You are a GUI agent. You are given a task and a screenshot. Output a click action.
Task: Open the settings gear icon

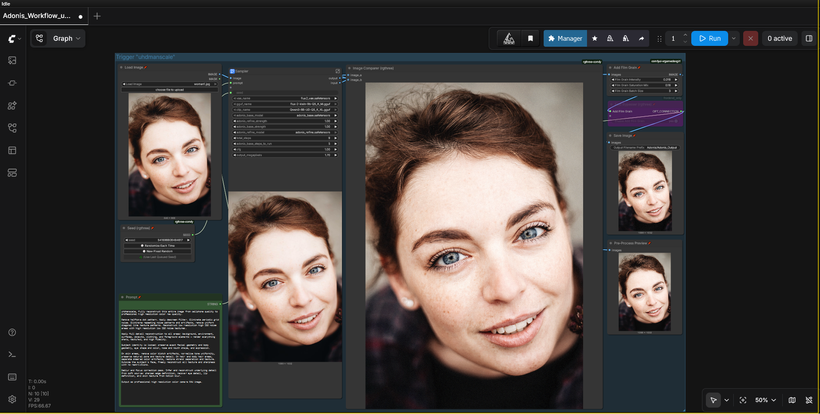coord(12,399)
